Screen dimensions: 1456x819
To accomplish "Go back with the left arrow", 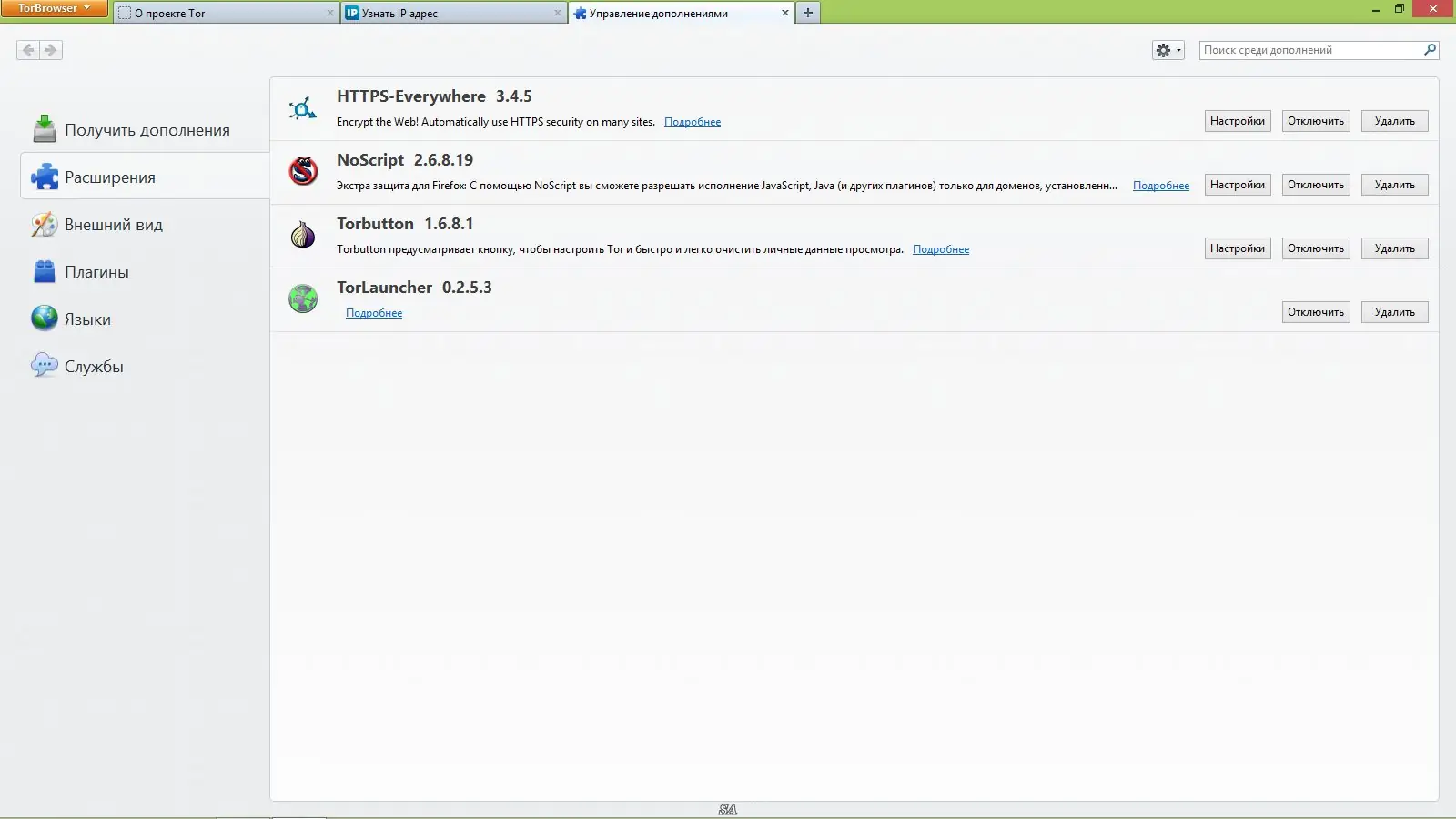I will (28, 50).
